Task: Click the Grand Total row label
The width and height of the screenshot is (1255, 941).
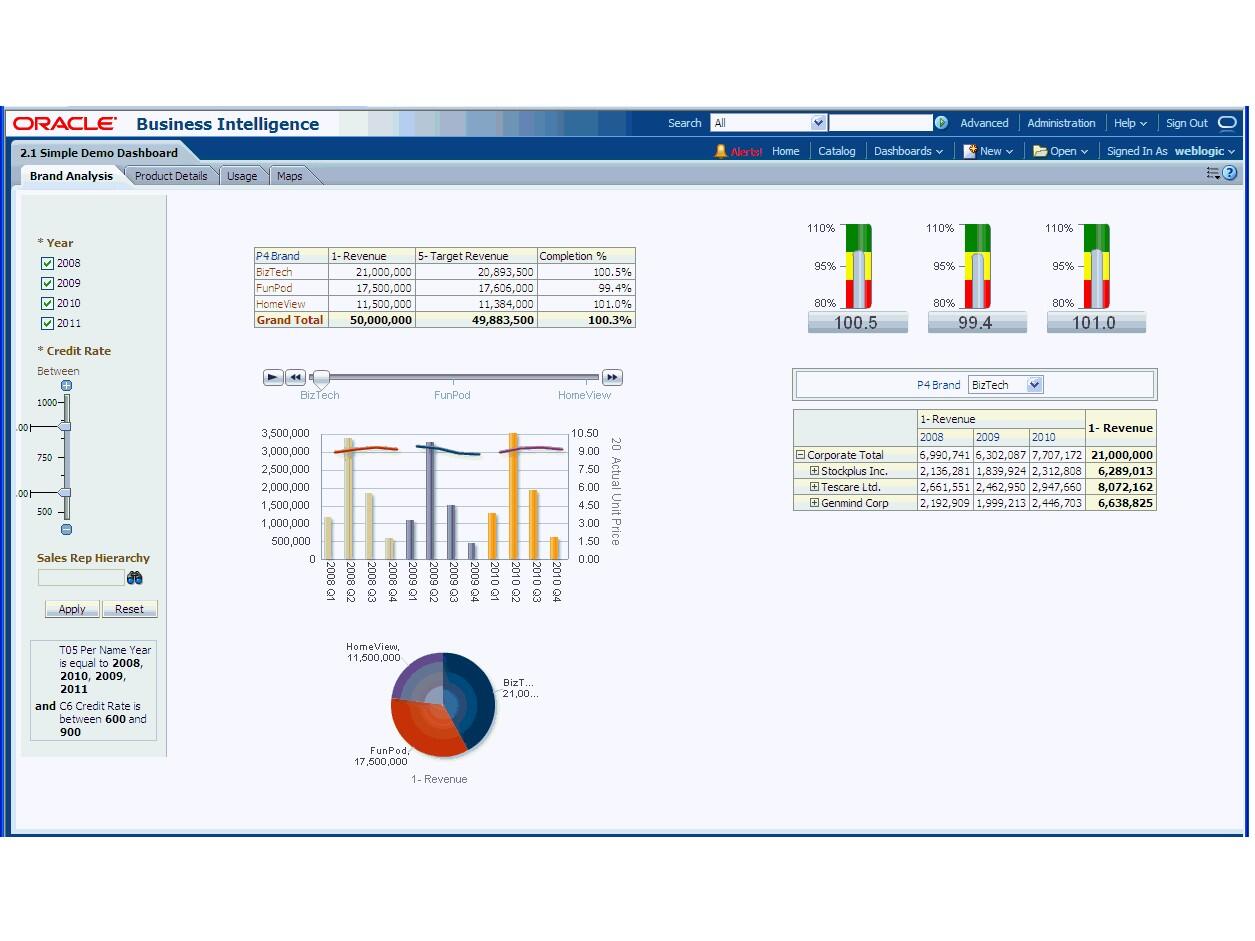Action: tap(290, 320)
